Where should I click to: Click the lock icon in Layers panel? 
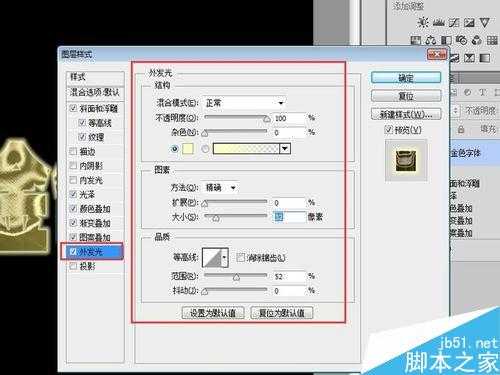[x=461, y=129]
